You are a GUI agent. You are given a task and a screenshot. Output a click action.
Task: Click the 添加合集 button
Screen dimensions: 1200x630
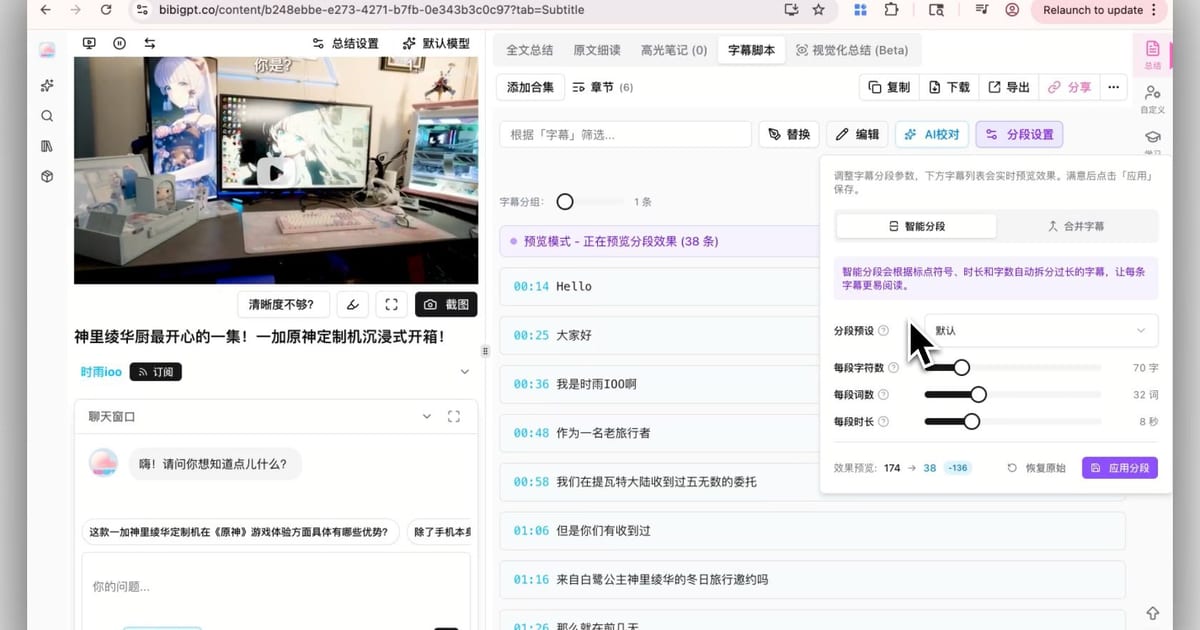tap(530, 87)
